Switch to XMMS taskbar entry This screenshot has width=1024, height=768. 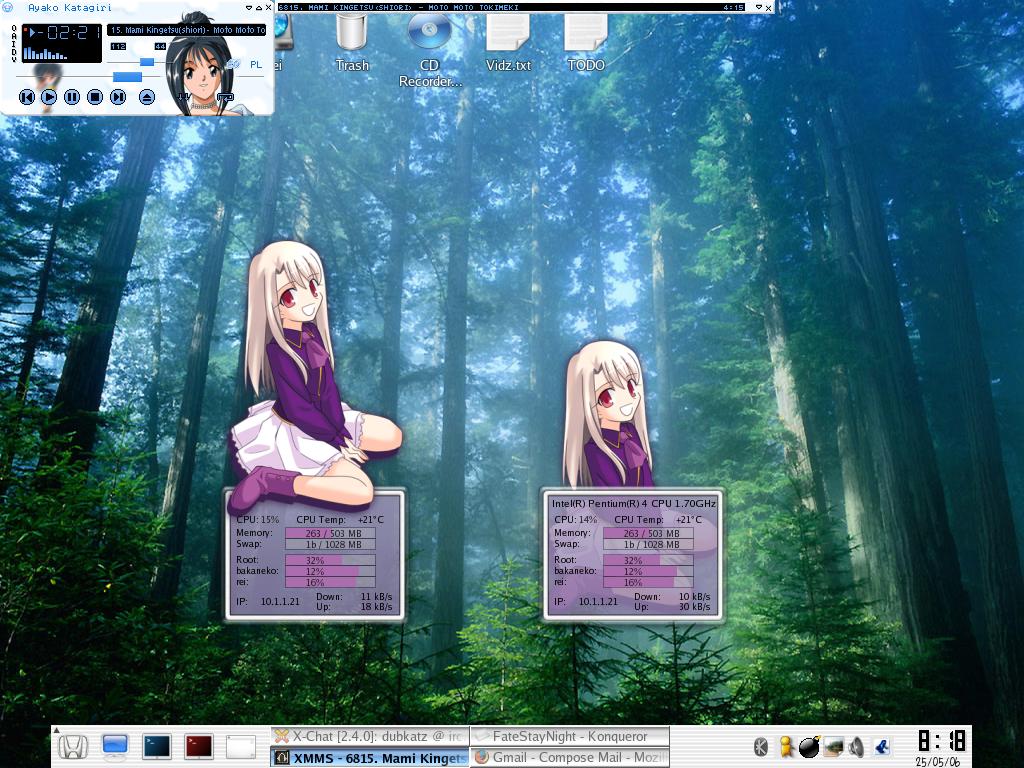(x=369, y=758)
